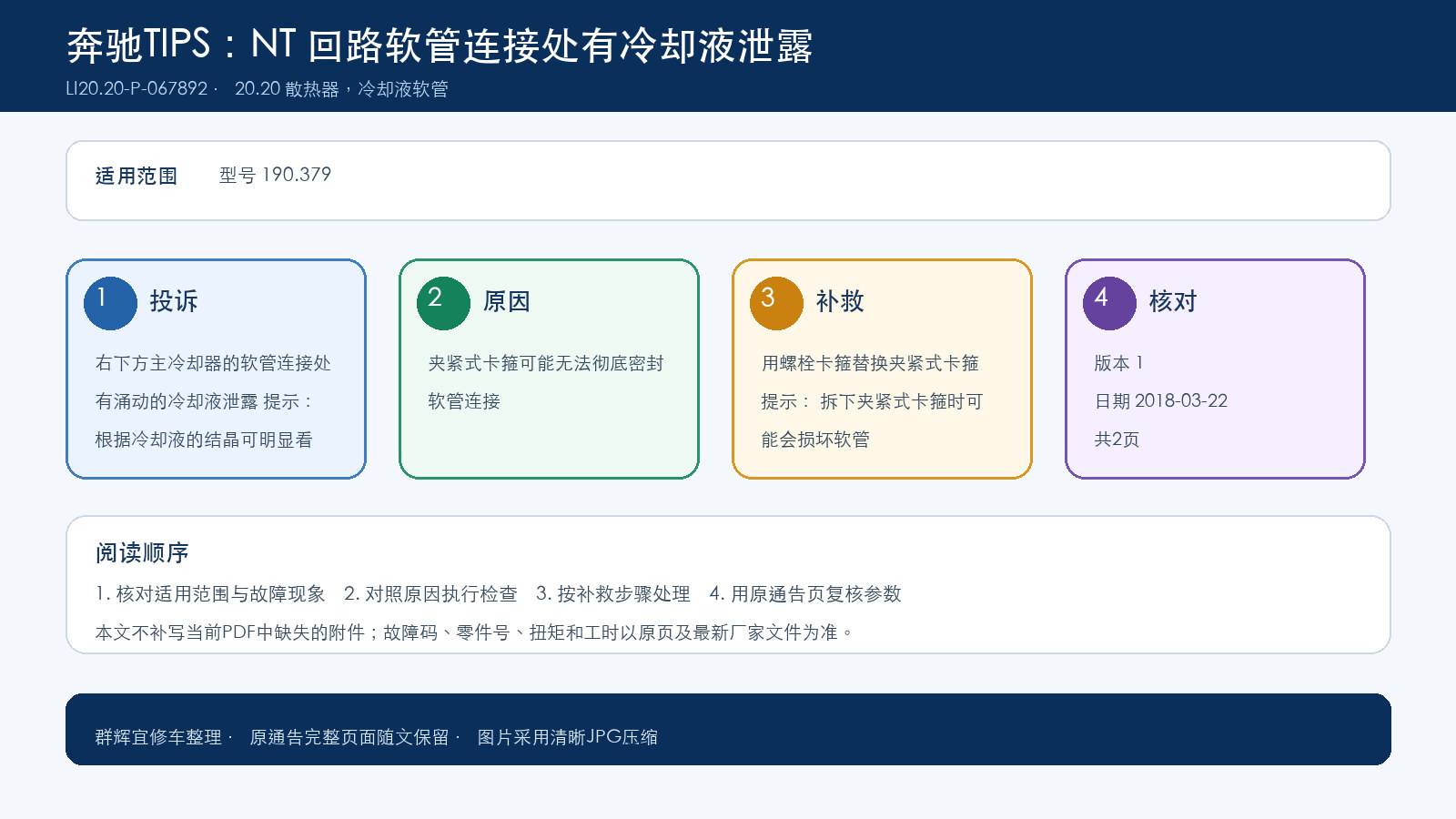
Task: Click the text 版本 1
Action: [1118, 363]
